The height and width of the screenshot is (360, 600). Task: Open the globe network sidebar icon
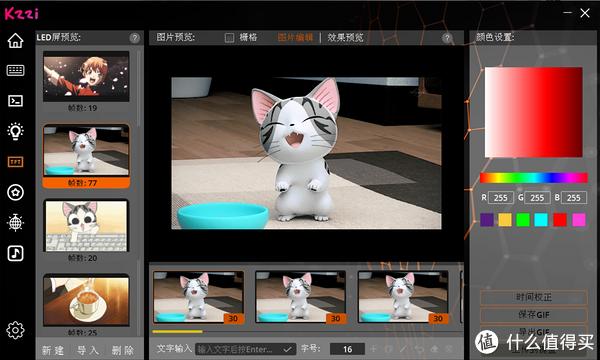tap(15, 222)
